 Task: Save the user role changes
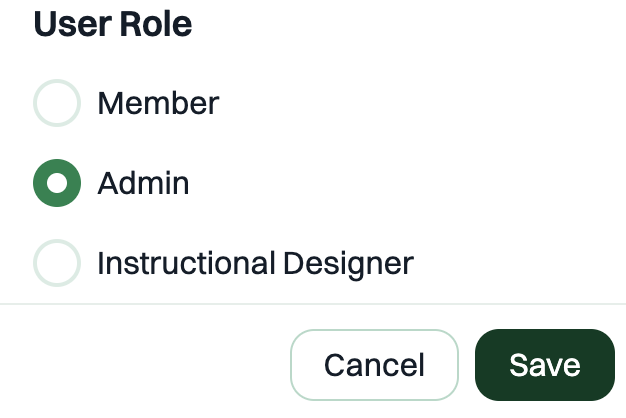[545, 365]
